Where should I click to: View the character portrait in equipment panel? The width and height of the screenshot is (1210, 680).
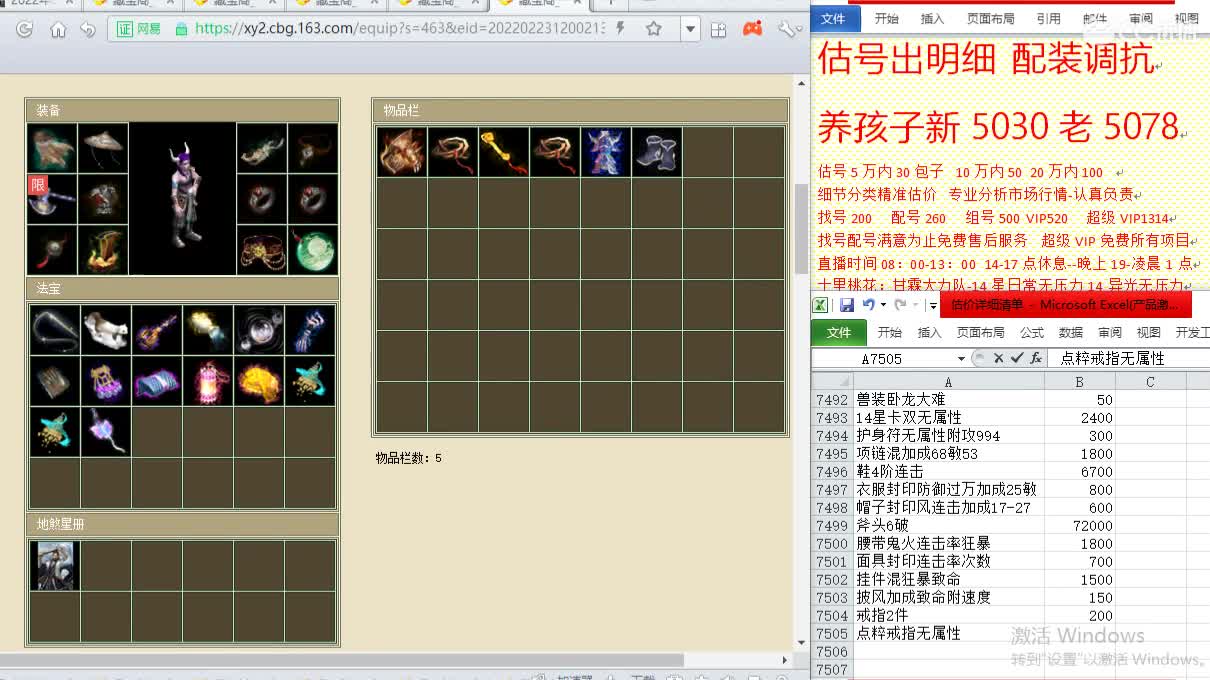click(183, 198)
